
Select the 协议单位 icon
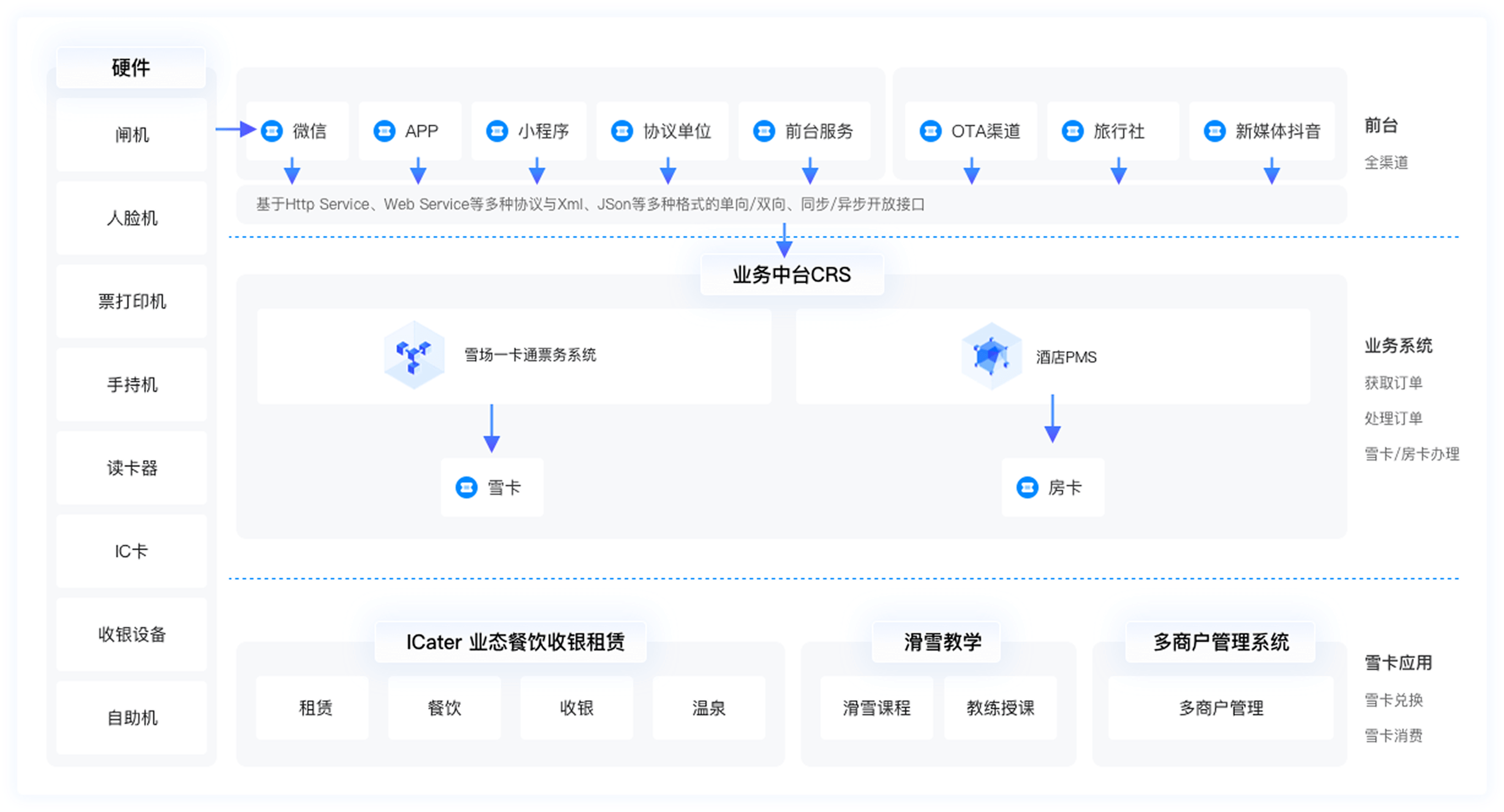pyautogui.click(x=621, y=130)
